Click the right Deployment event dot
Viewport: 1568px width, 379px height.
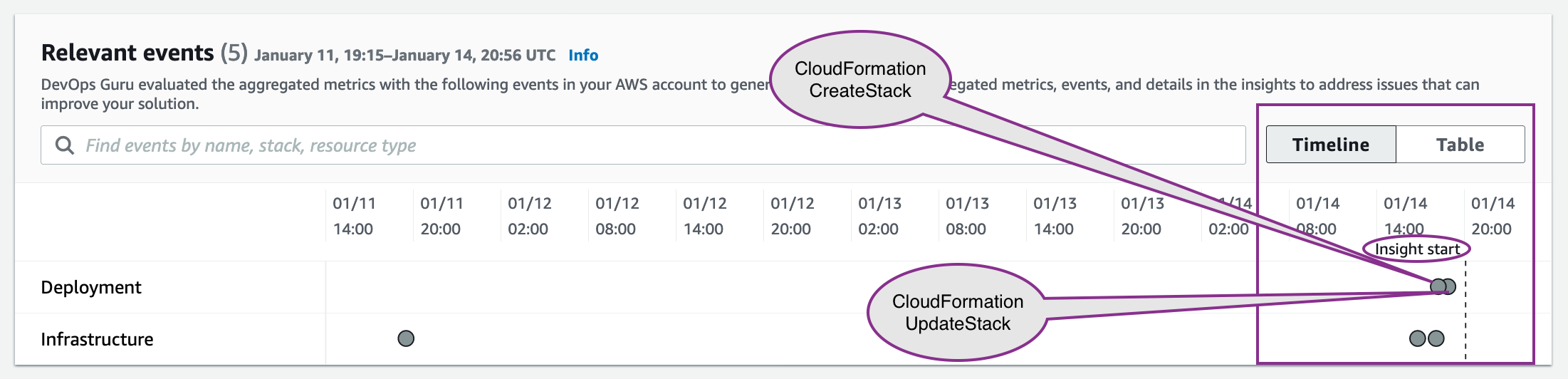point(1450,286)
